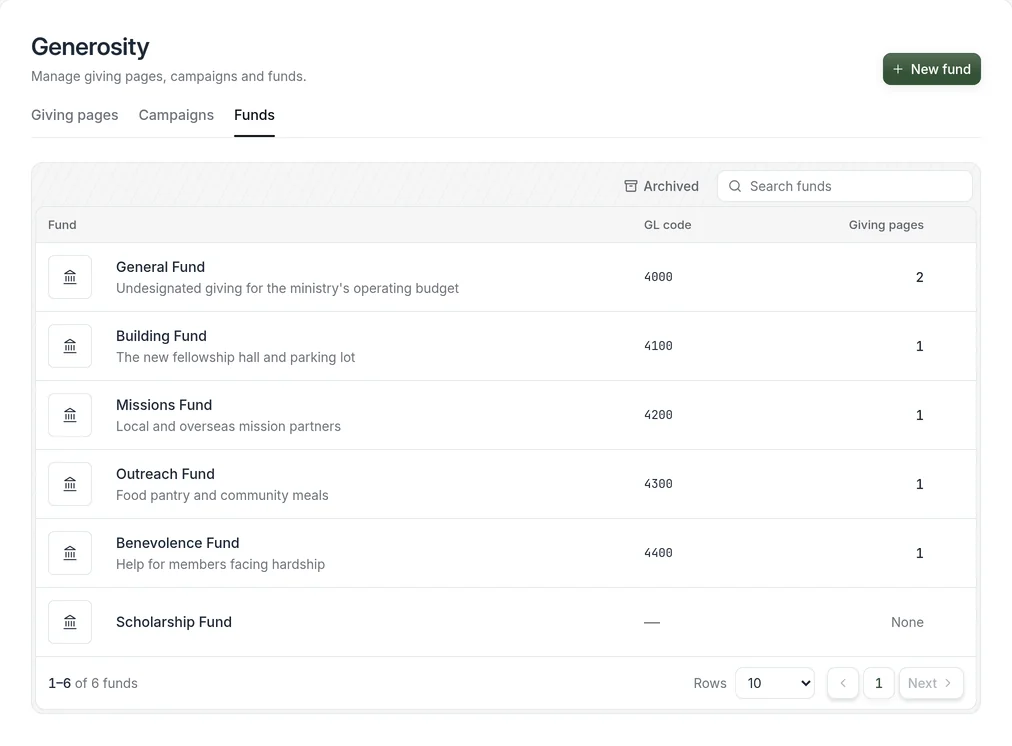Click Missions Fund's giving pages count

click(920, 416)
